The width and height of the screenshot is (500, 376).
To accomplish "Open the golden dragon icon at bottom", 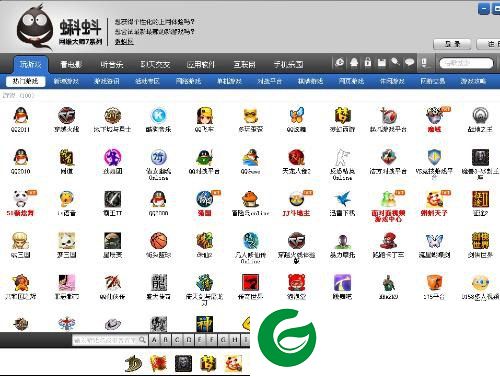I will [133, 363].
